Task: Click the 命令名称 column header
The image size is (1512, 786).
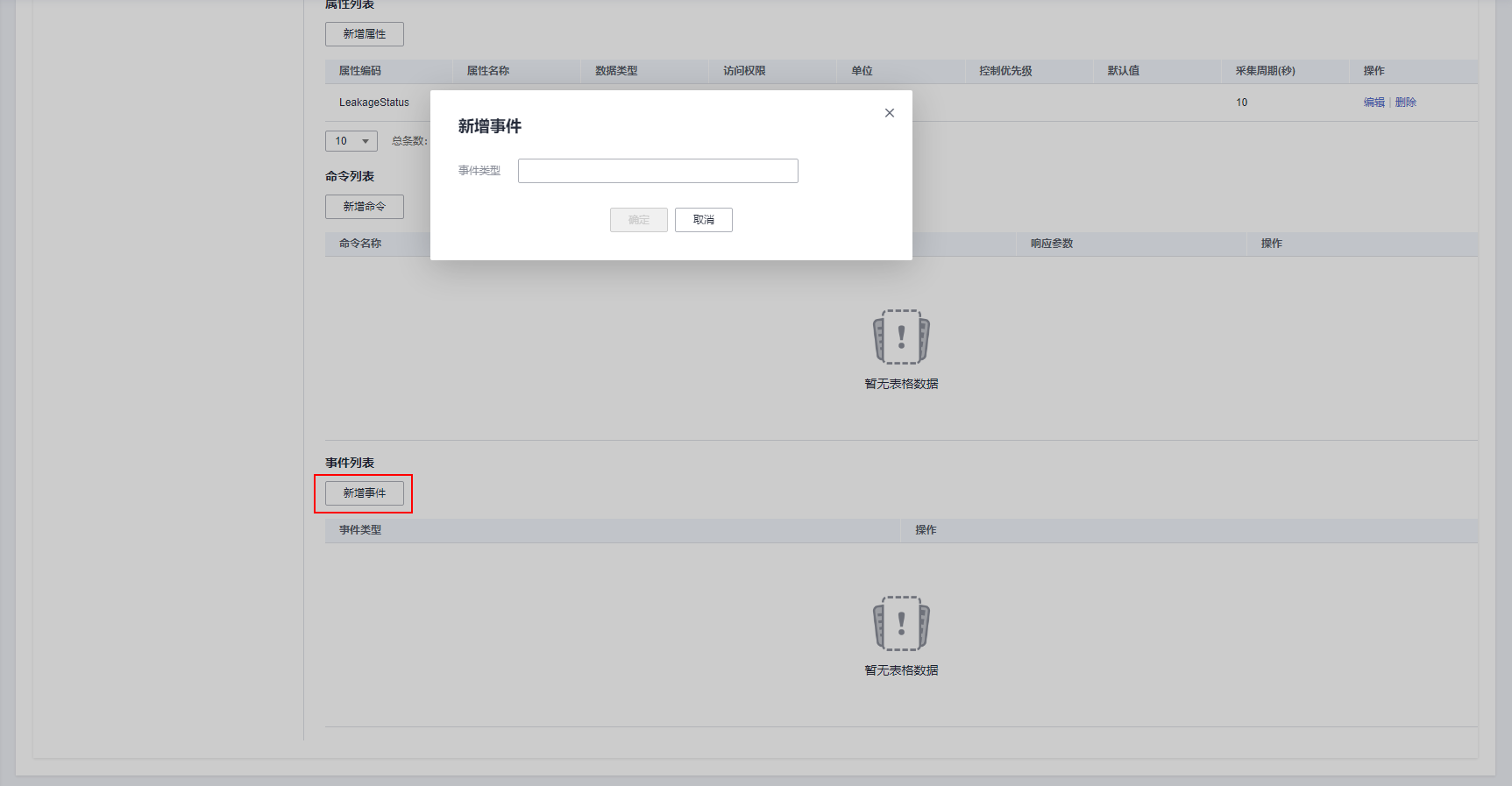Action: pyautogui.click(x=360, y=244)
